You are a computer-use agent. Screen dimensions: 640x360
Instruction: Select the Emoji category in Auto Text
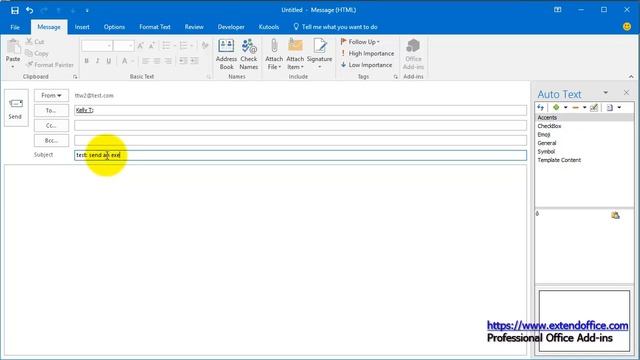point(544,135)
